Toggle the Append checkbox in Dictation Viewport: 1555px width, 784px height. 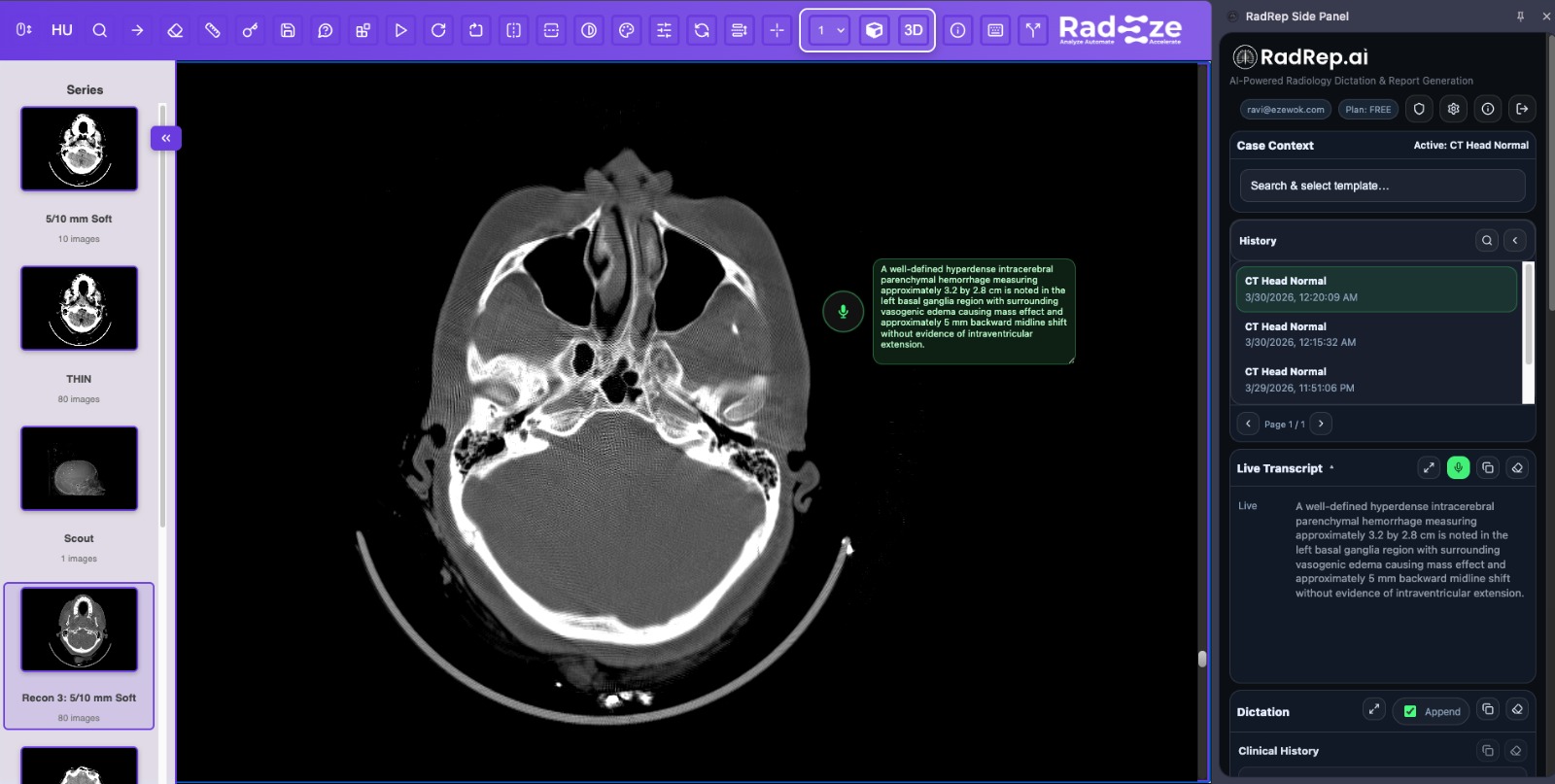point(1410,711)
